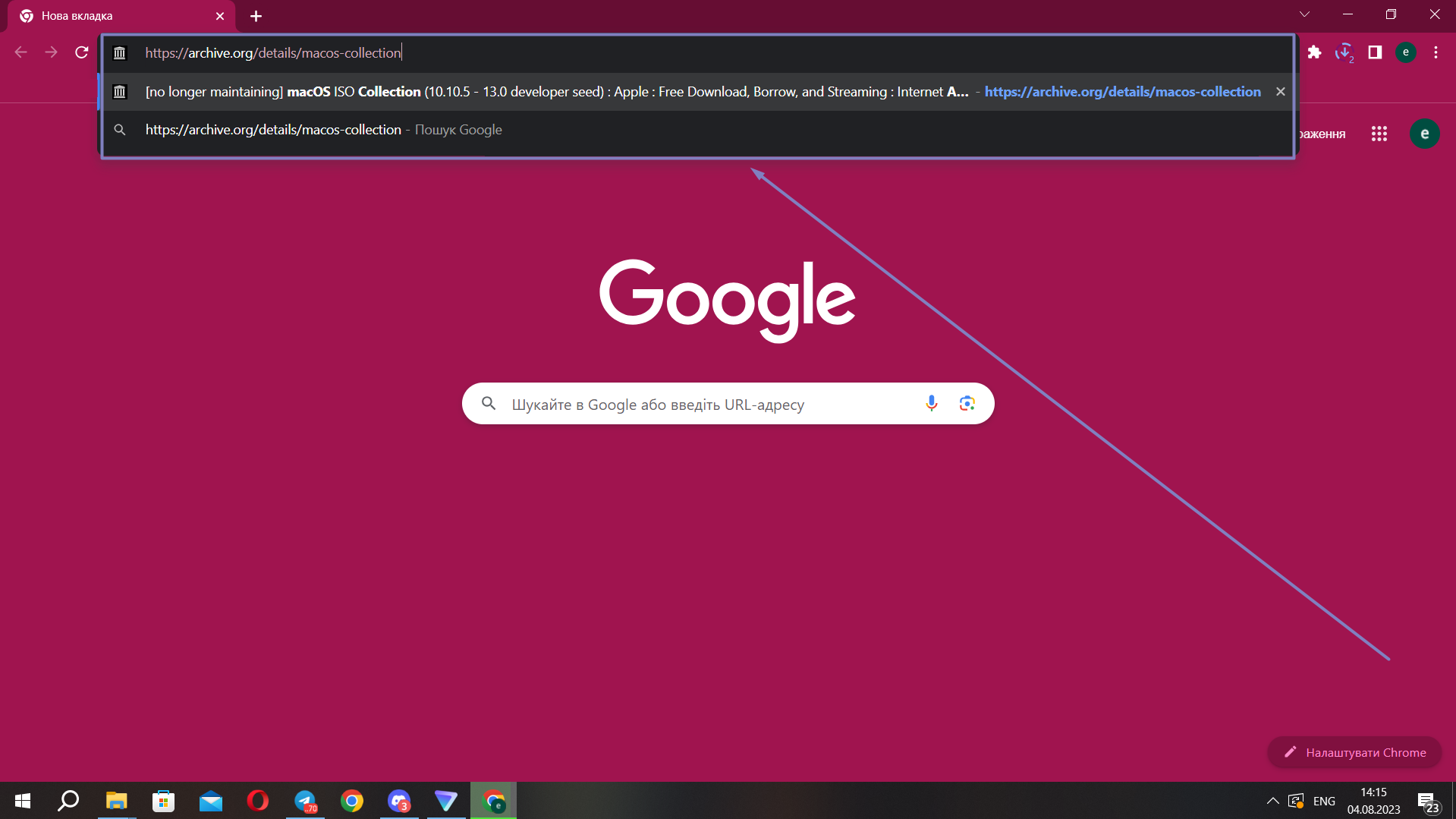Show hidden system tray icons
Screen dimensions: 1456x819
click(1272, 801)
